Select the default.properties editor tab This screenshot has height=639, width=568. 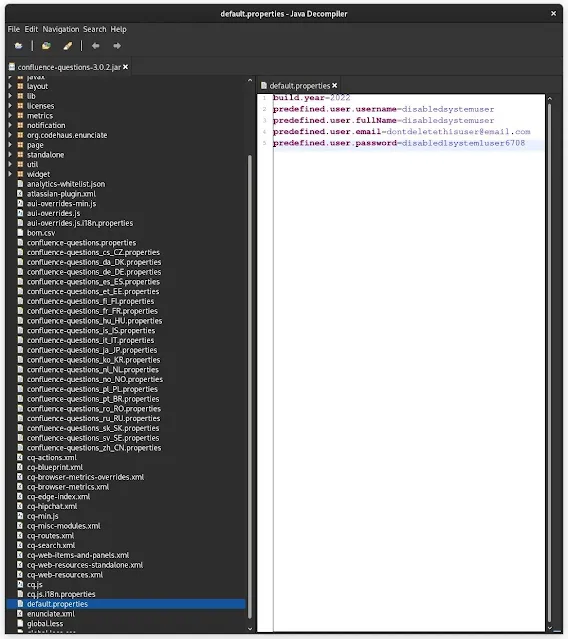[x=299, y=86]
